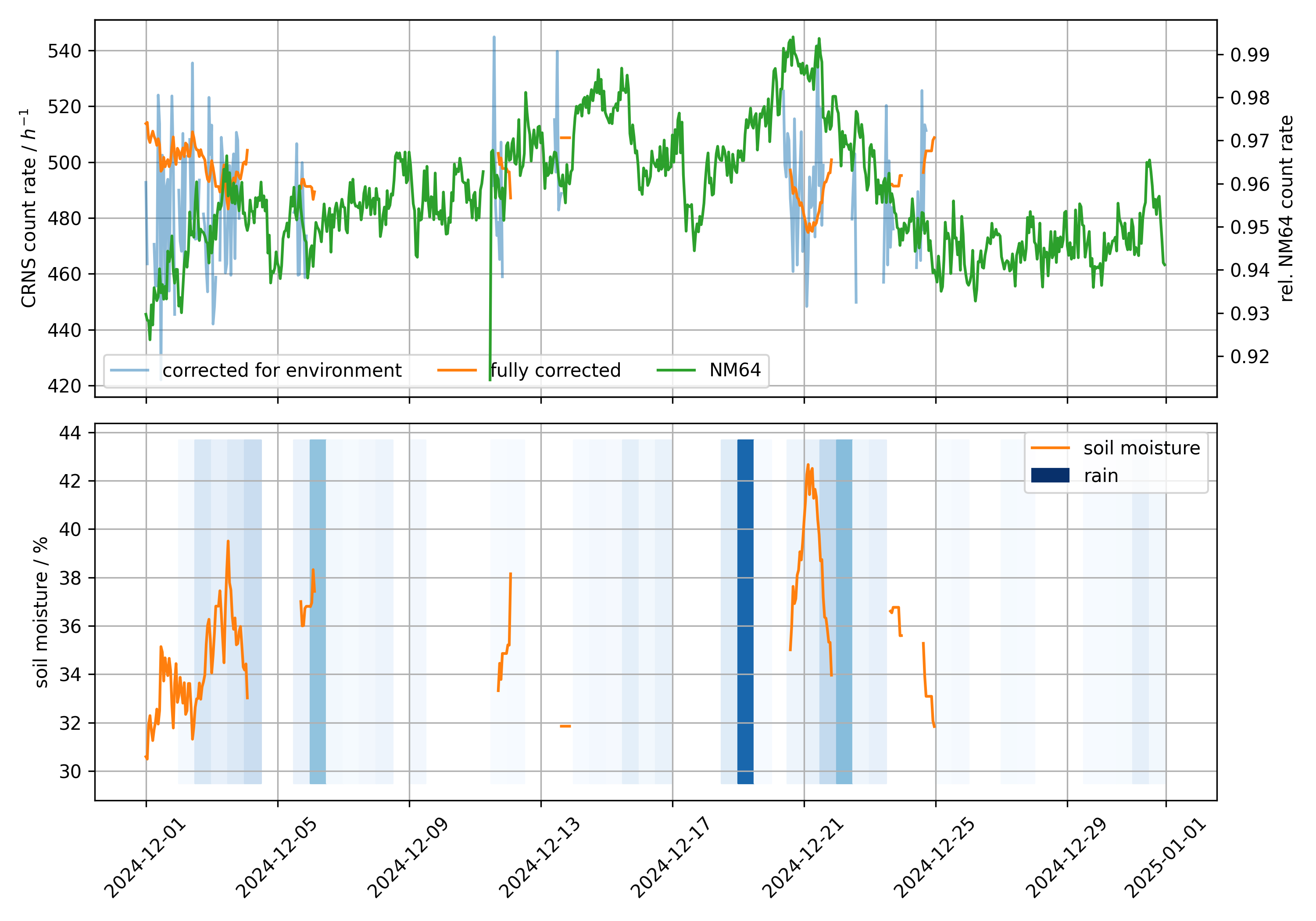Click the 540 tick on CRNS axis
This screenshot has width=1316, height=921.
(64, 51)
